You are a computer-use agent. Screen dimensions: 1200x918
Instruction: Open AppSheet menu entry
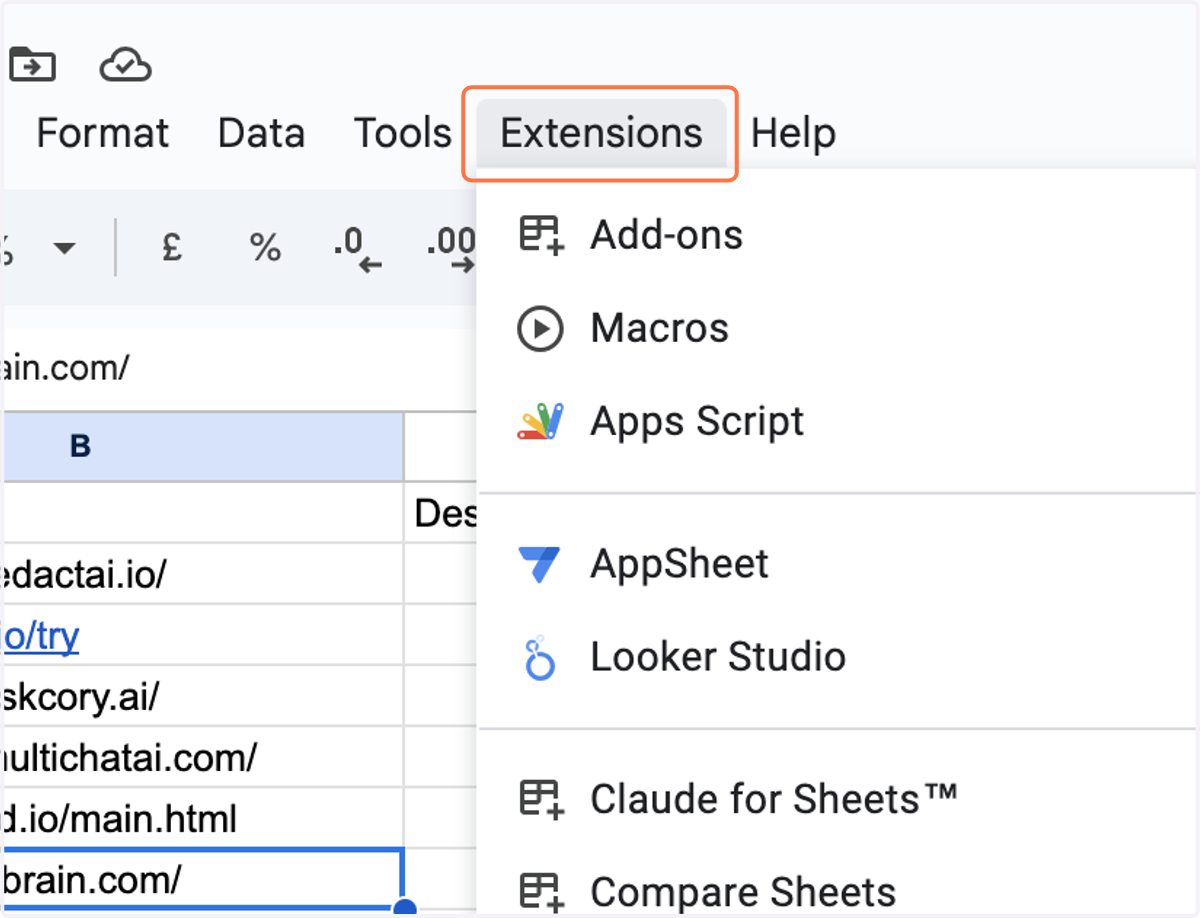[x=838, y=564]
